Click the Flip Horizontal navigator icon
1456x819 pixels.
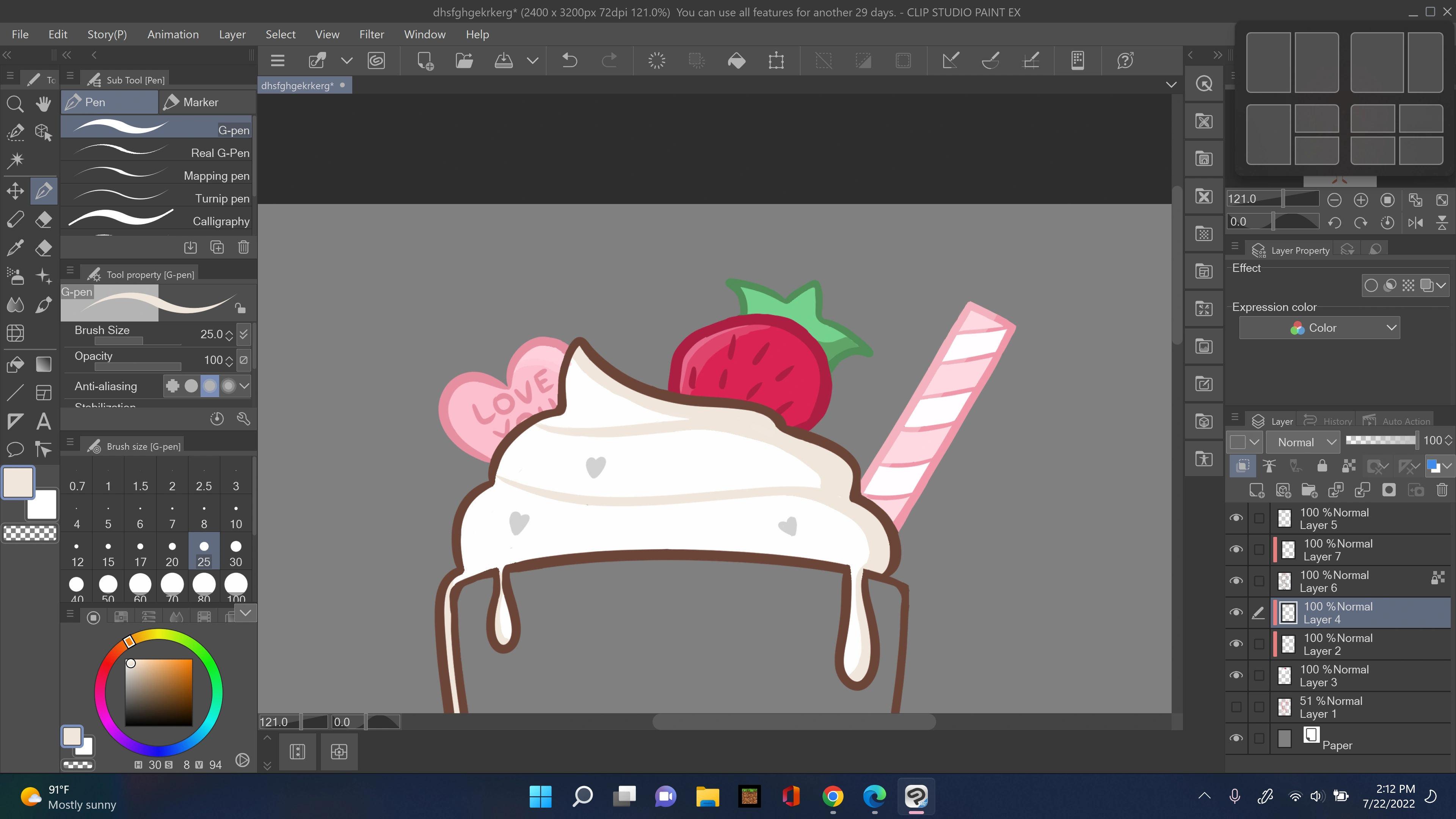coord(1415,222)
